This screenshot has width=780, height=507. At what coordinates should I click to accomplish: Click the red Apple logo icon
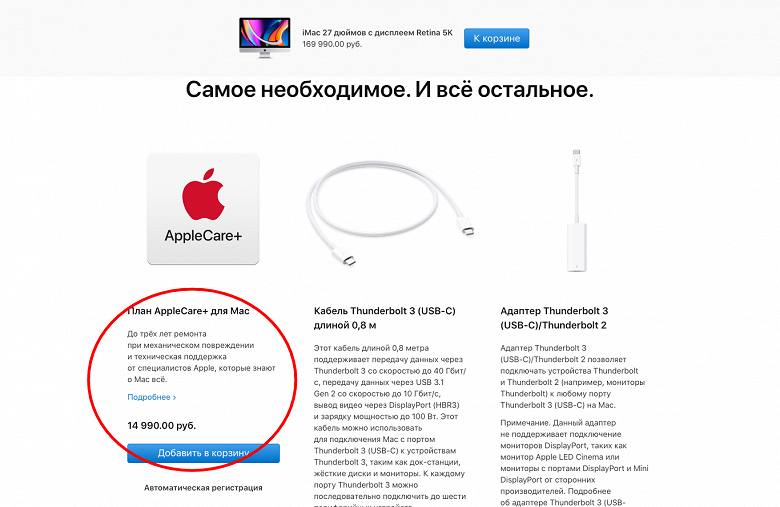click(x=203, y=194)
